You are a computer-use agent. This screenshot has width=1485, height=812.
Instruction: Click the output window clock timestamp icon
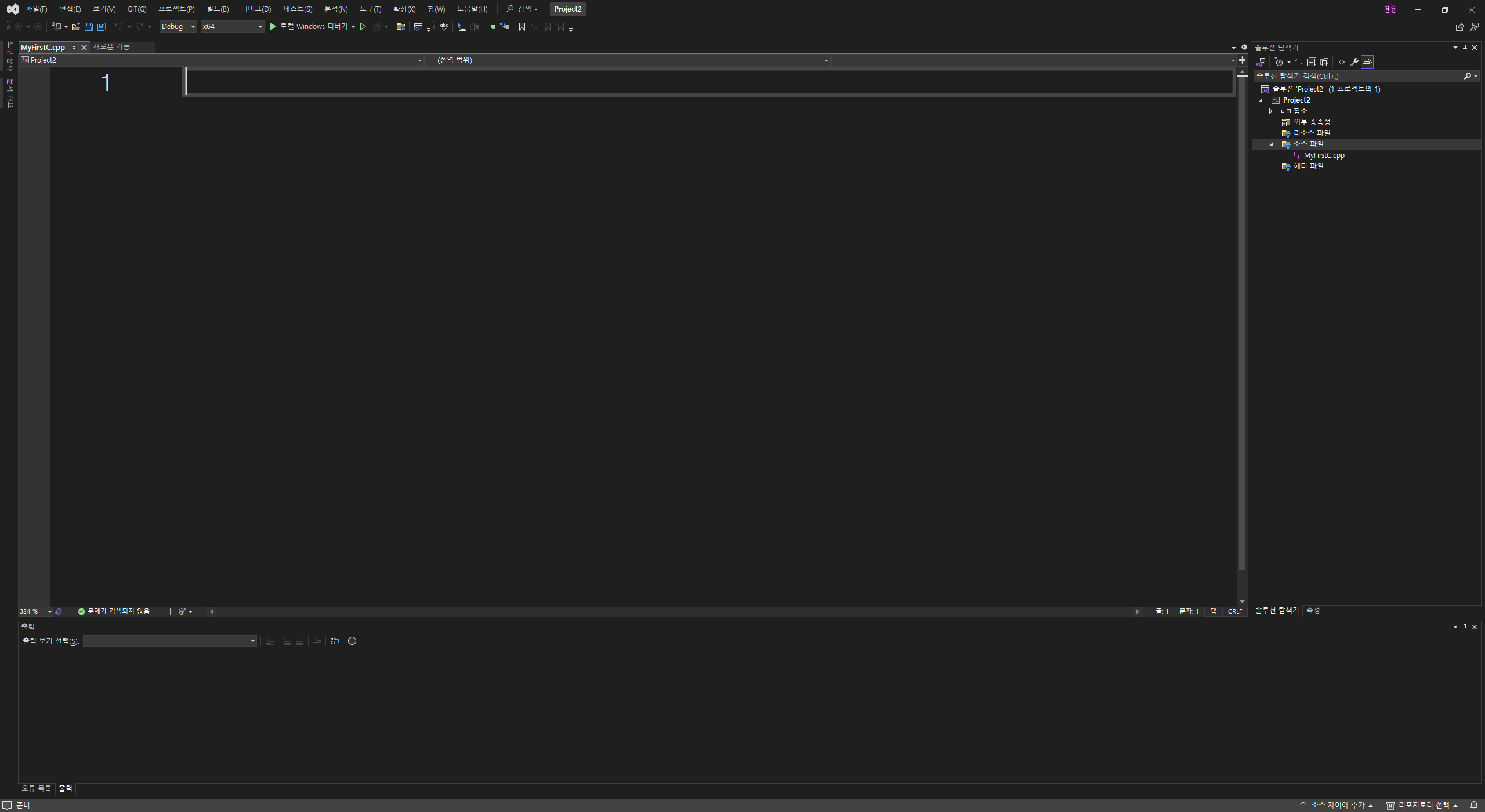(x=352, y=641)
